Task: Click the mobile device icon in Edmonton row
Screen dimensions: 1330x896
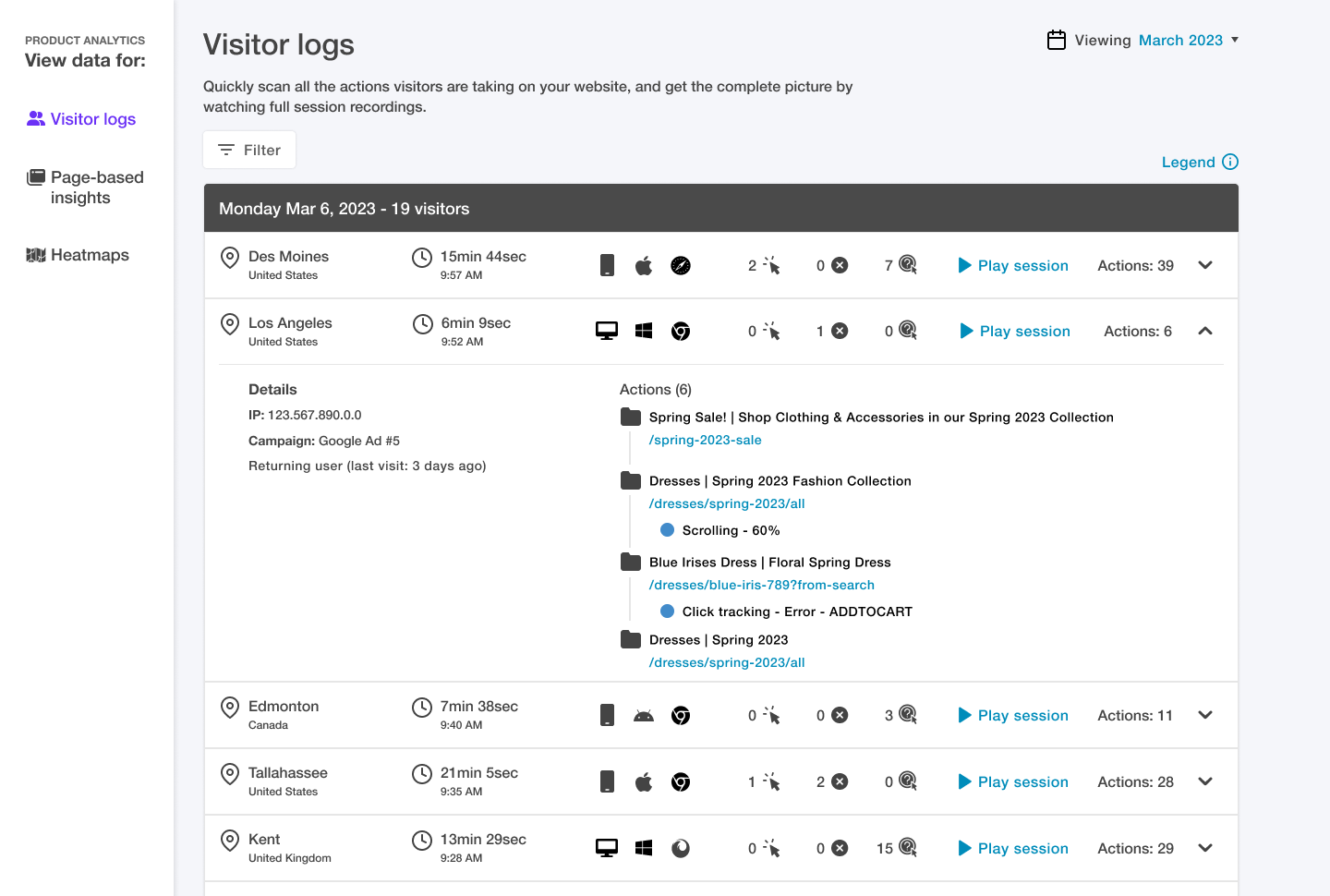Action: pyautogui.click(x=607, y=715)
